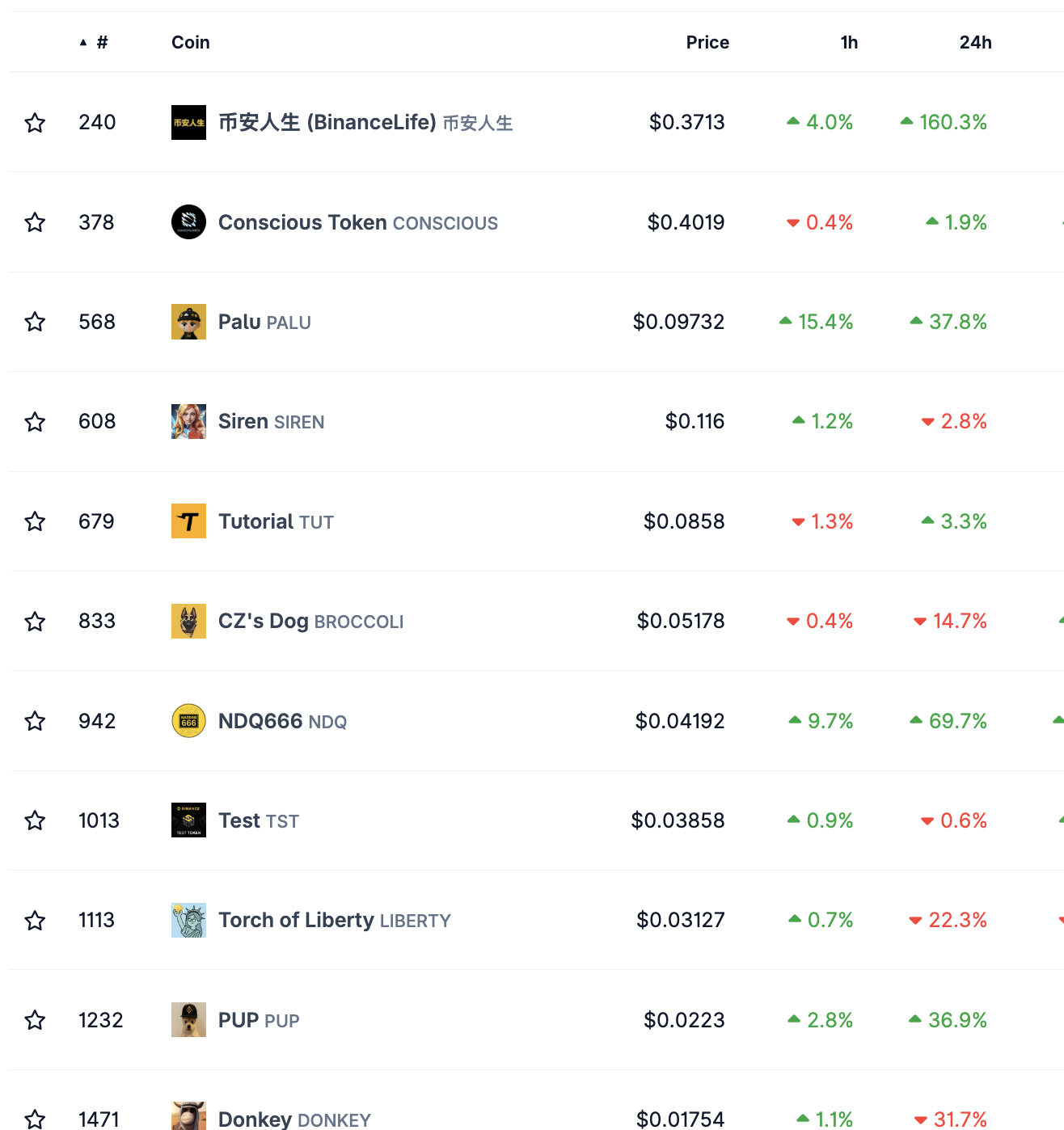
Task: Sort by rank number column
Action: [101, 42]
